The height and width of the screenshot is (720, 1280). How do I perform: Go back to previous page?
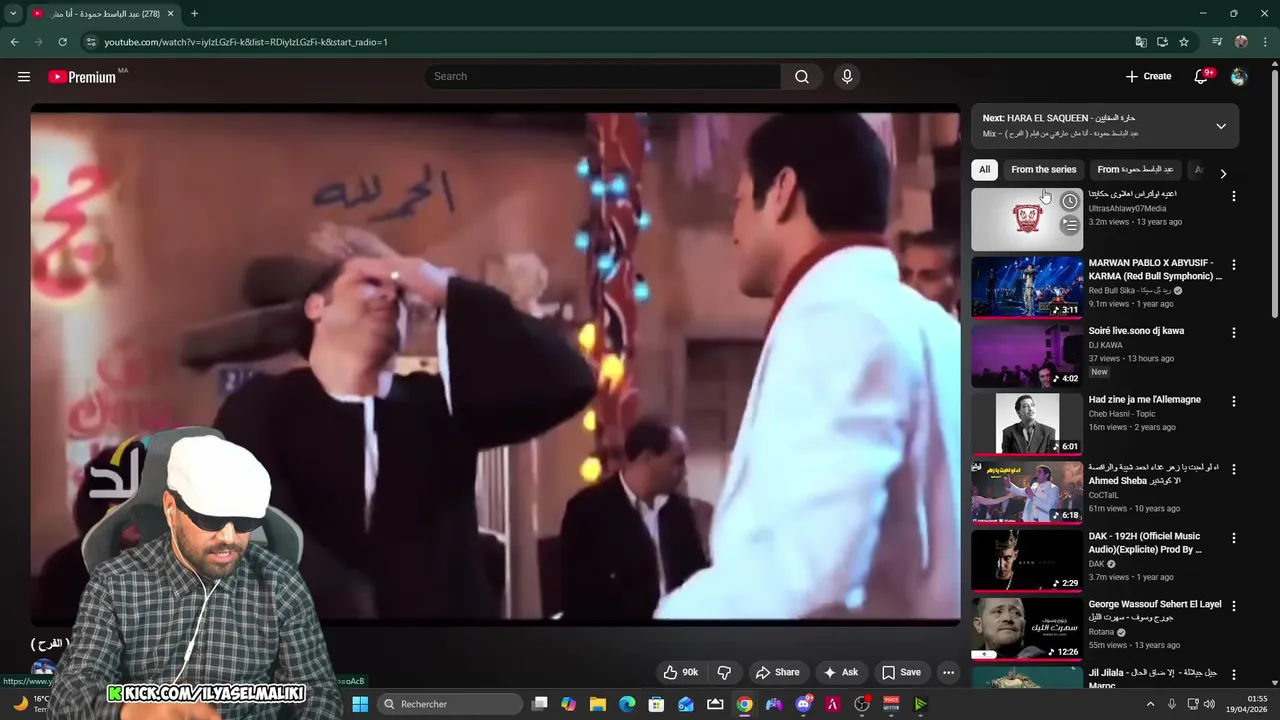pyautogui.click(x=14, y=42)
